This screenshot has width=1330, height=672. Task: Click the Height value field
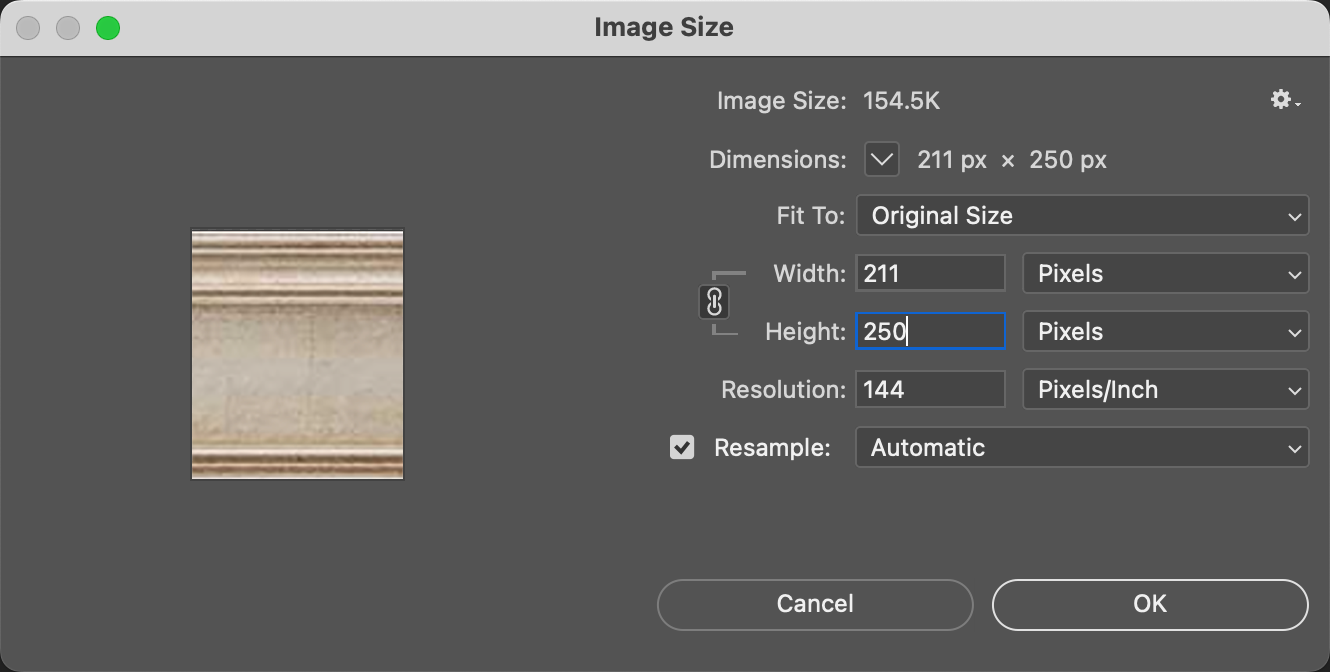click(x=930, y=332)
